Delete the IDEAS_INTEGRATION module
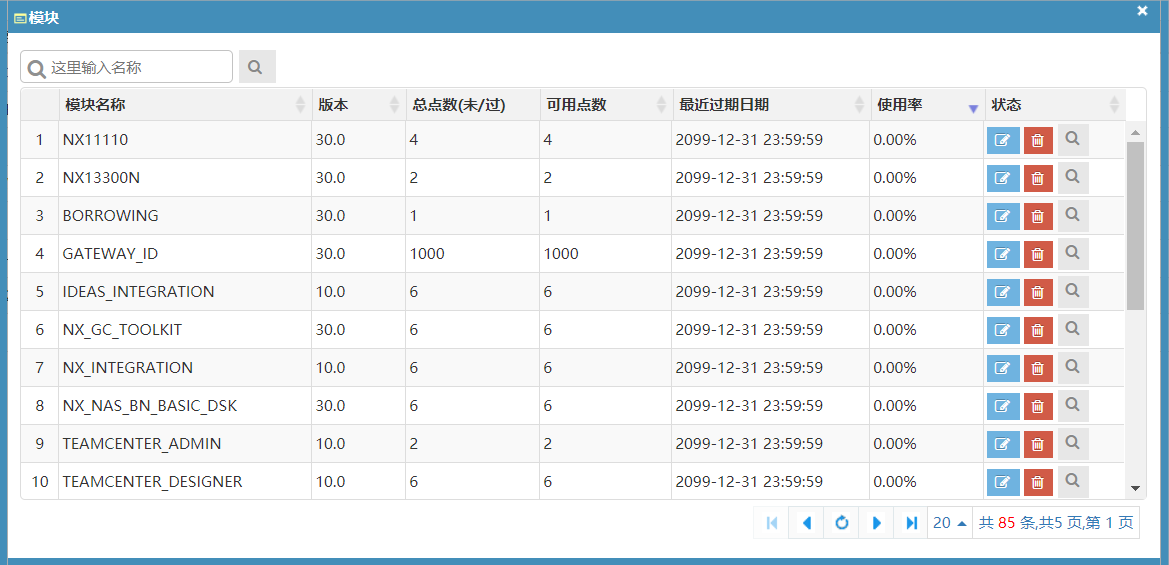 click(1038, 293)
